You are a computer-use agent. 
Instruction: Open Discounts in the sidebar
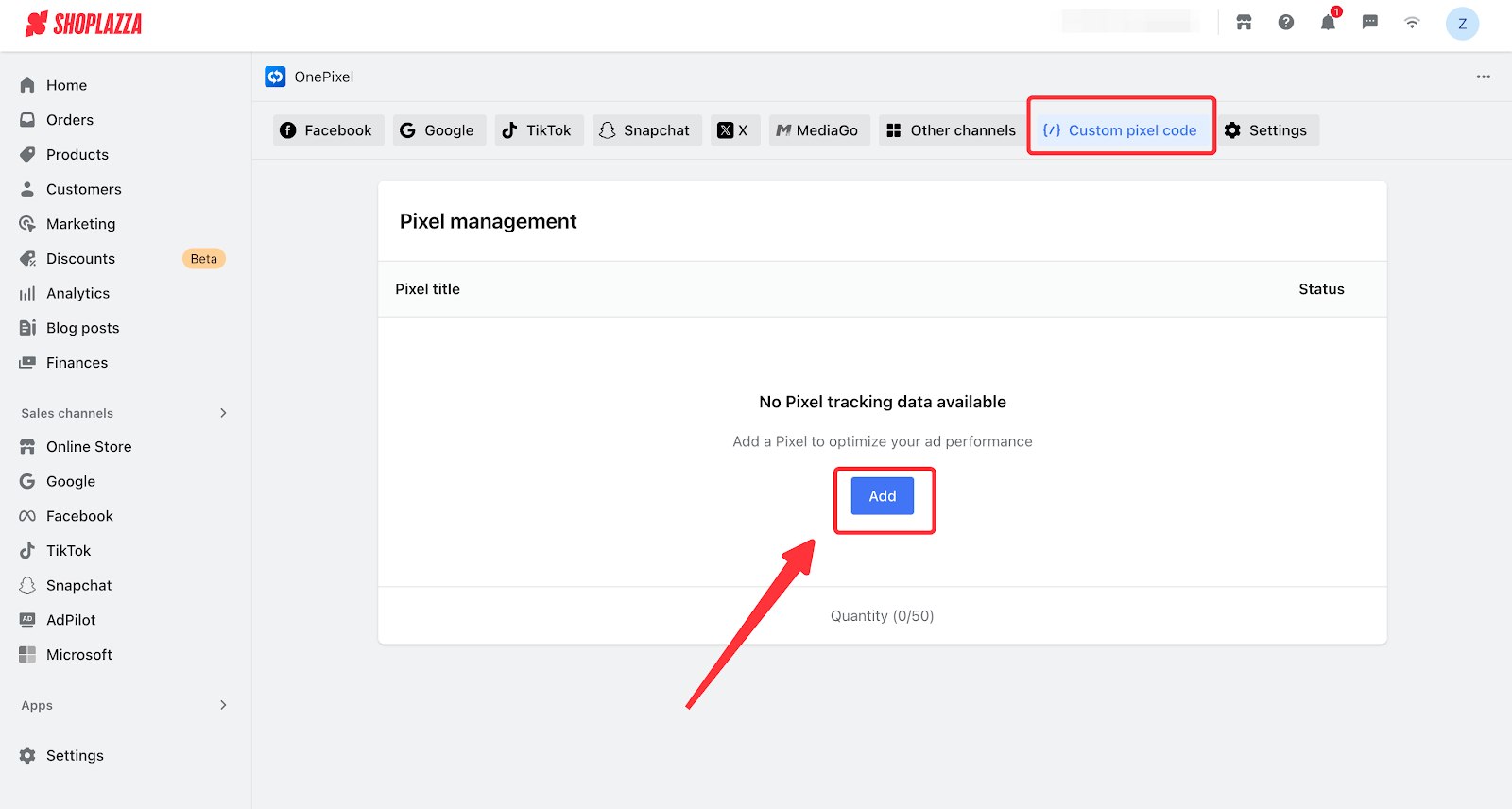(x=80, y=259)
